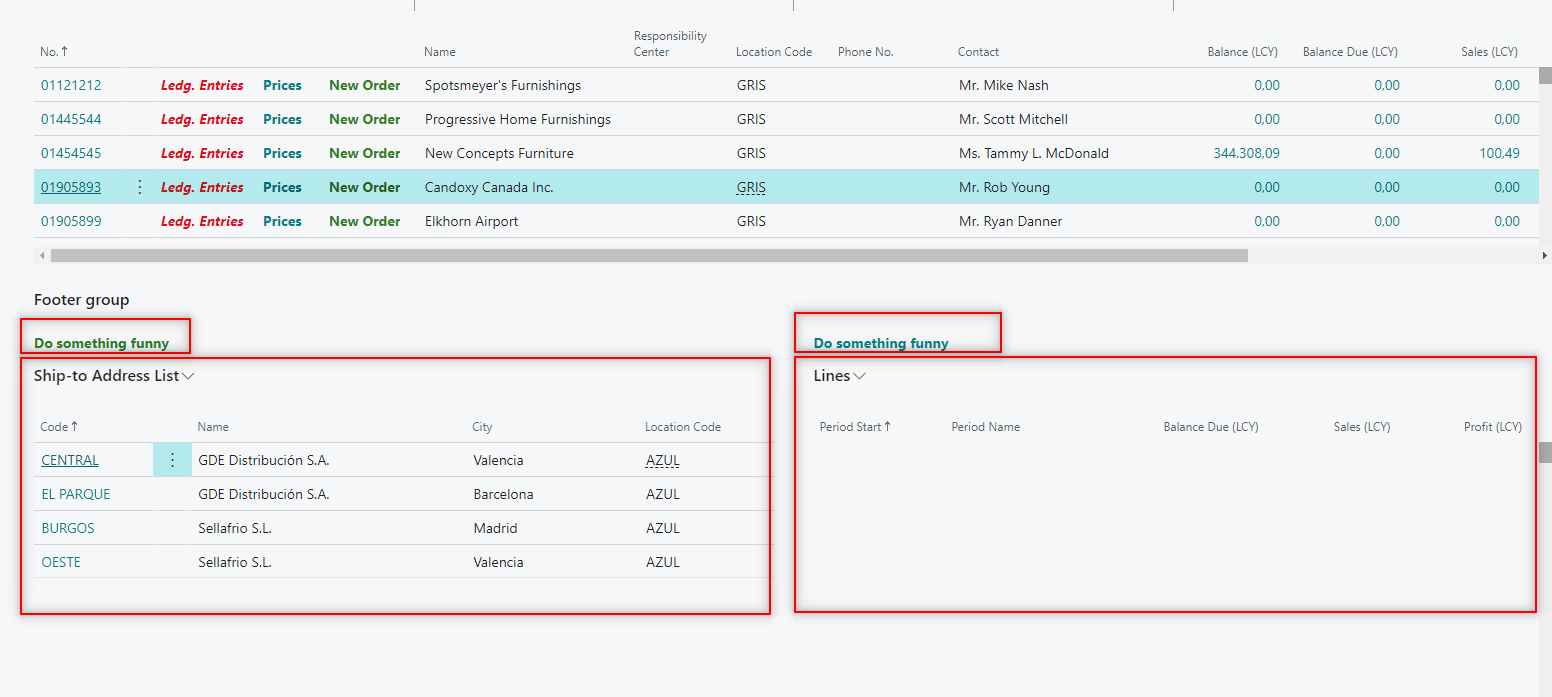Click the right Do something funny action

[x=882, y=342]
